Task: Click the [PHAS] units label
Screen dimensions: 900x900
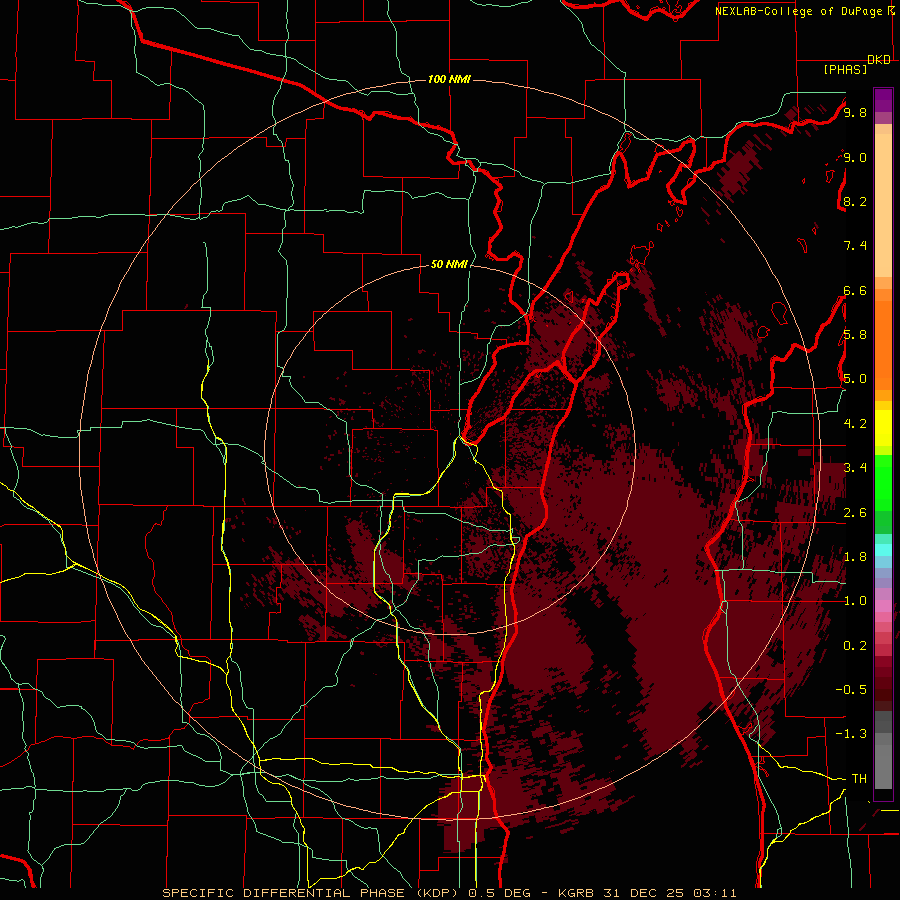Action: click(x=845, y=69)
